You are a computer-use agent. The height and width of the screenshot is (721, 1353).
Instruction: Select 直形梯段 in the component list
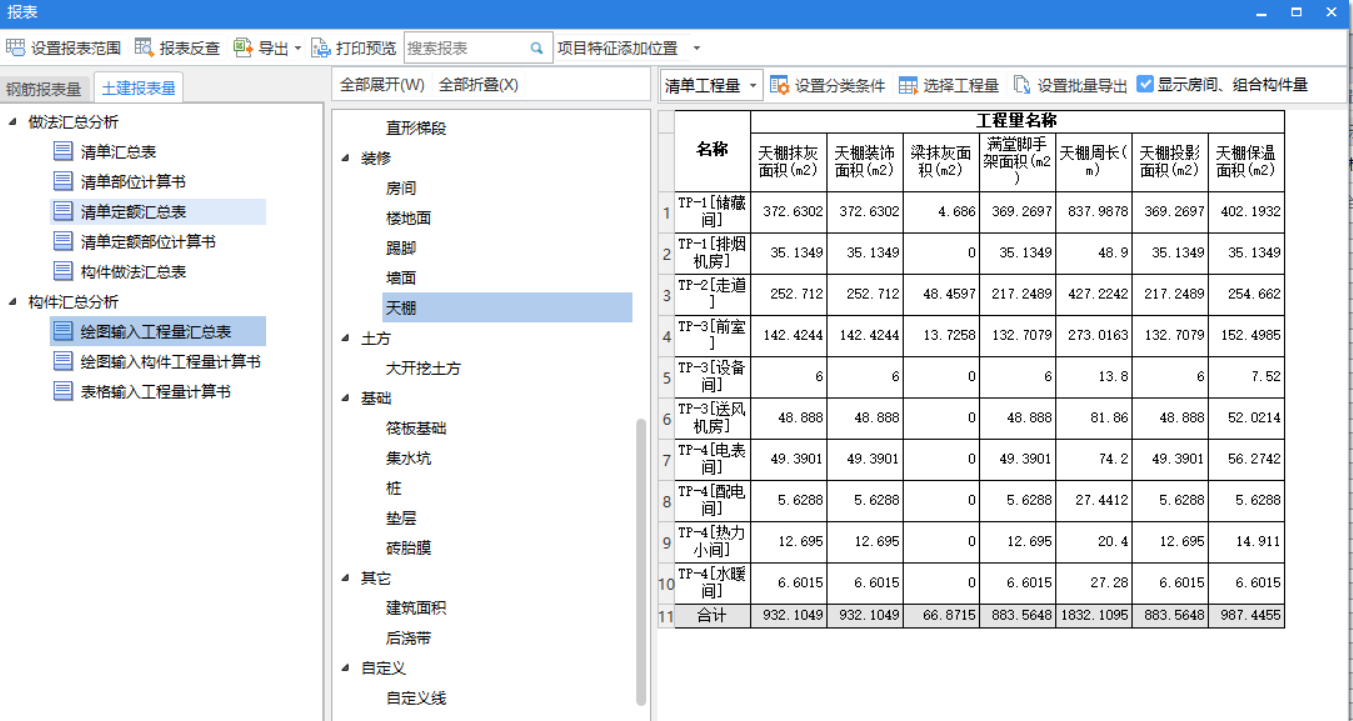[x=416, y=128]
